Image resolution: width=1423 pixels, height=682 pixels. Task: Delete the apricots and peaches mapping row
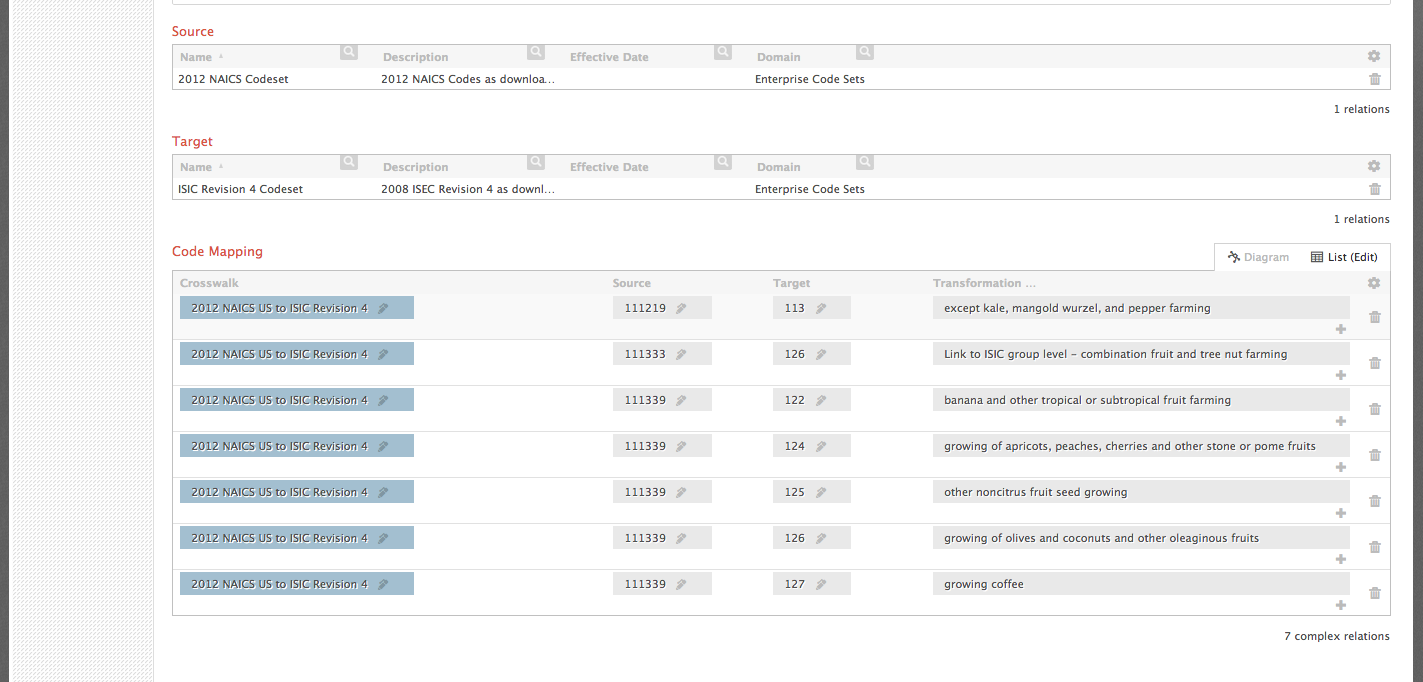(x=1375, y=455)
